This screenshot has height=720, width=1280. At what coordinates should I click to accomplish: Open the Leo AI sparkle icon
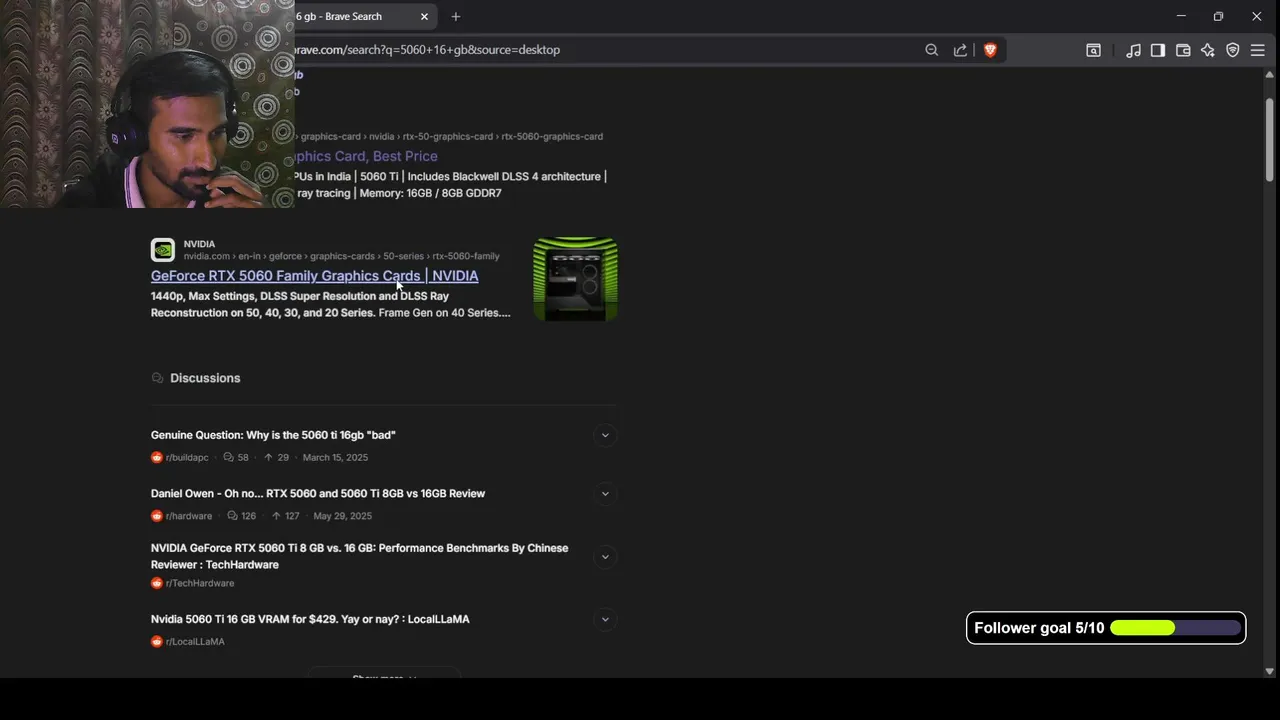tap(1208, 50)
